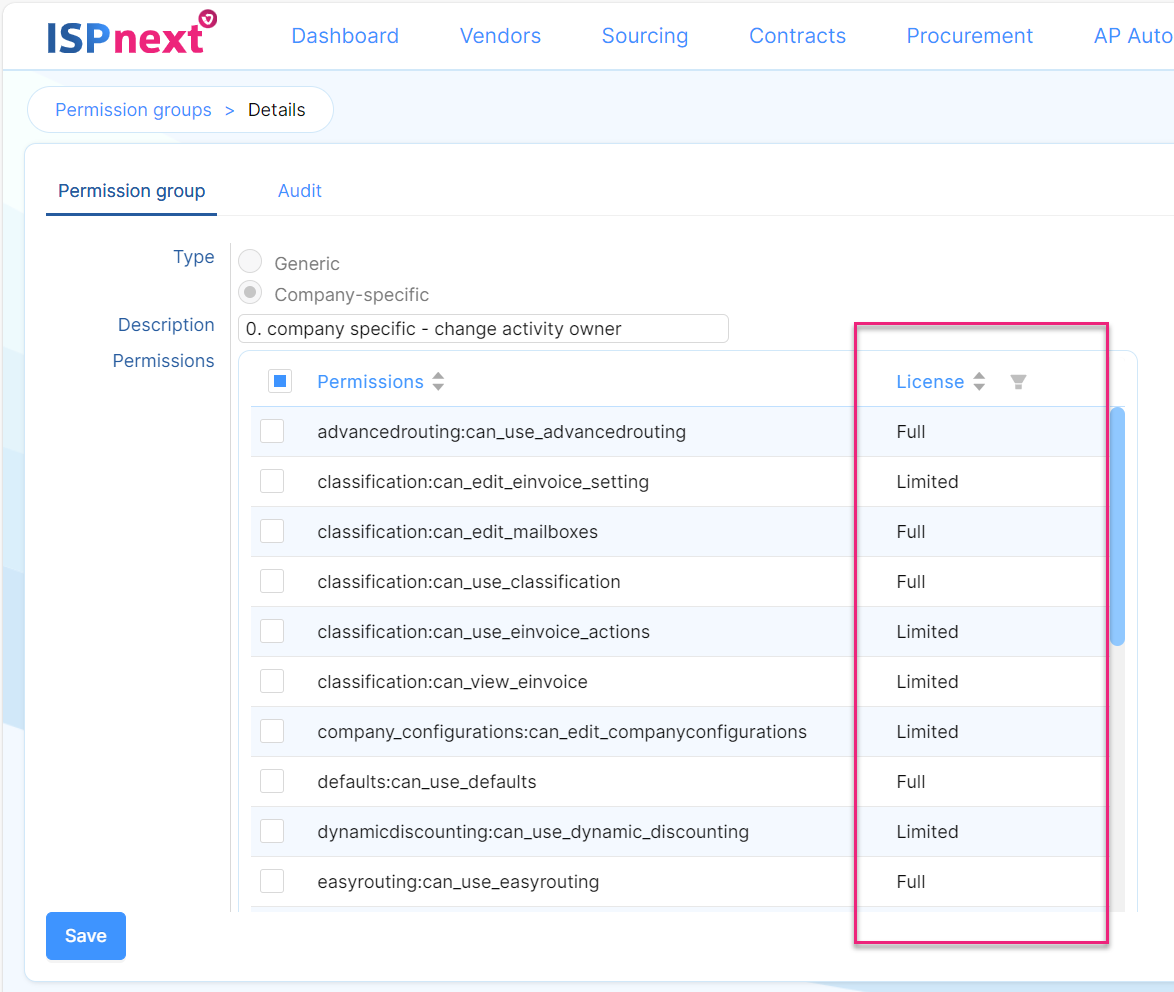The width and height of the screenshot is (1174, 992).
Task: Sort the License column using arrows
Action: click(x=979, y=382)
